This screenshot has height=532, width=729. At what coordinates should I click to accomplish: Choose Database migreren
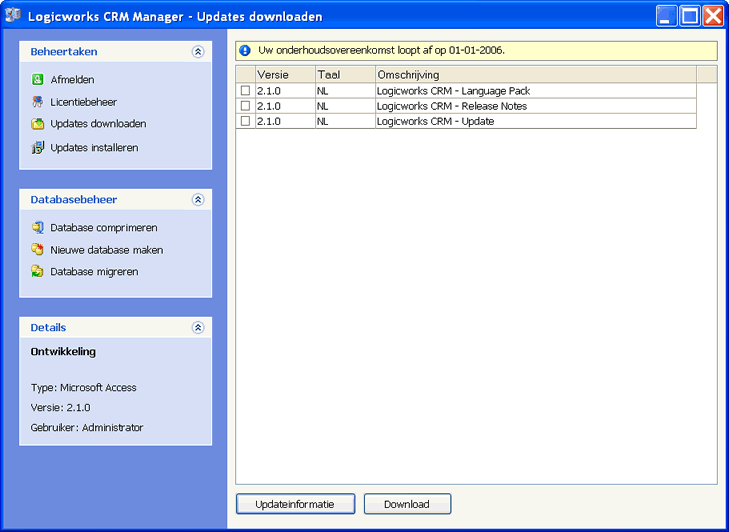point(94,272)
